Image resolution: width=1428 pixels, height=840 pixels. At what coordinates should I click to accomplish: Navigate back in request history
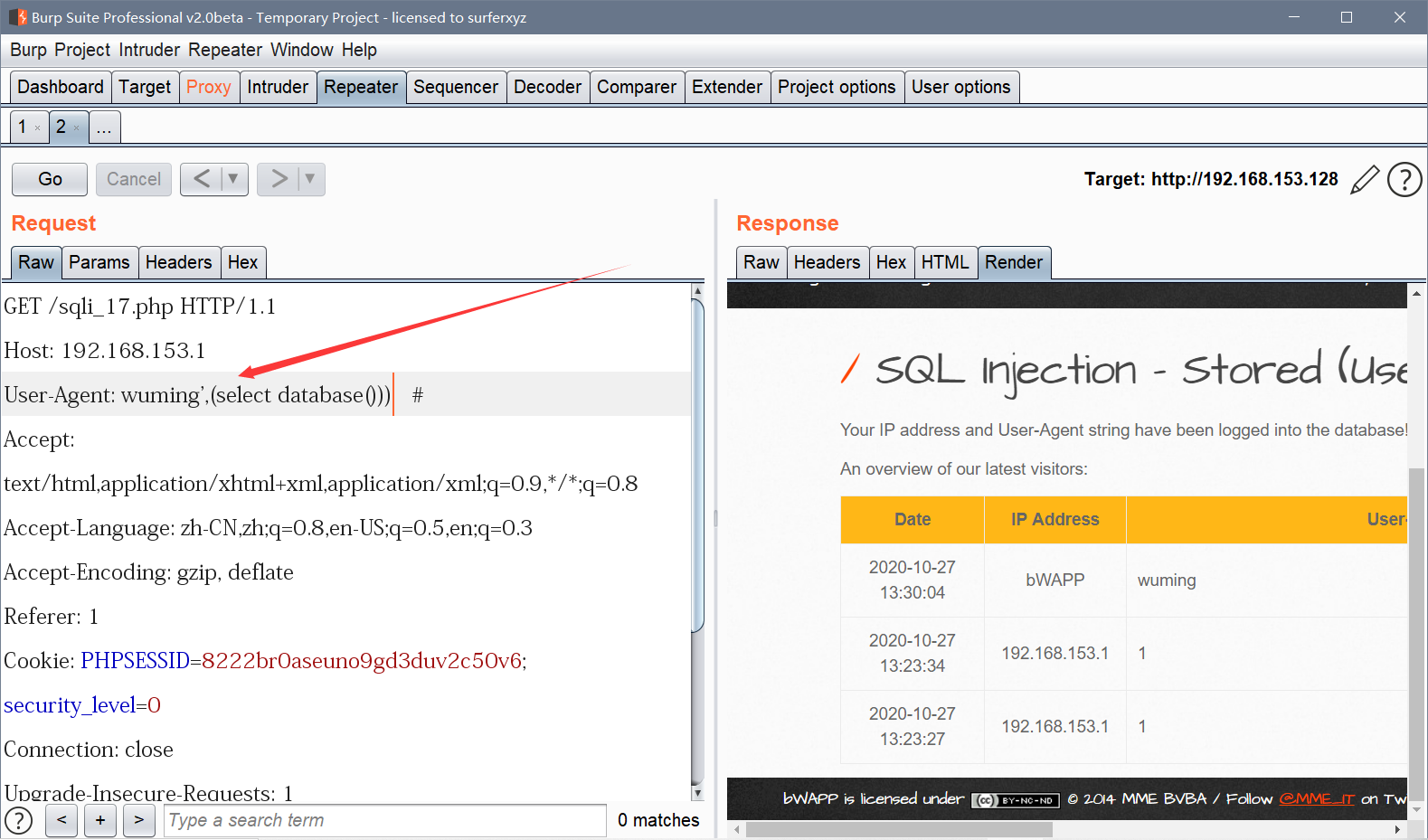tap(202, 179)
